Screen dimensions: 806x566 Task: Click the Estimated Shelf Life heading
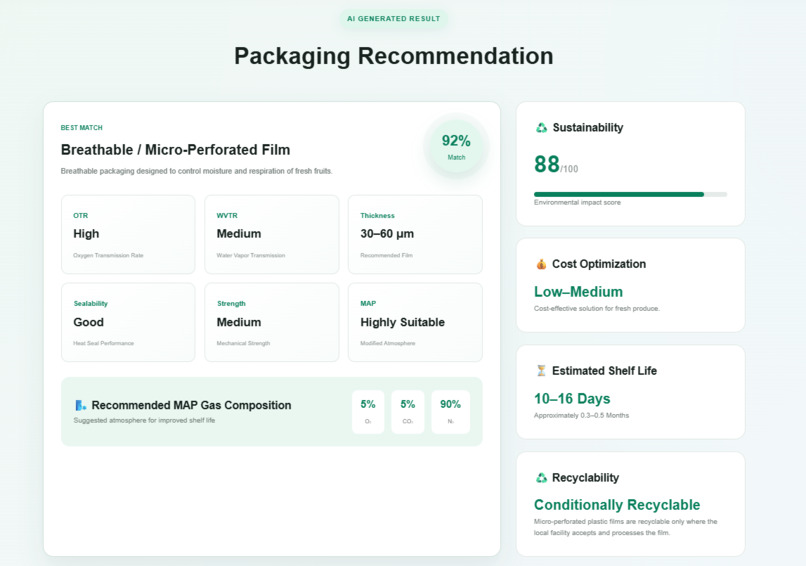[604, 371]
